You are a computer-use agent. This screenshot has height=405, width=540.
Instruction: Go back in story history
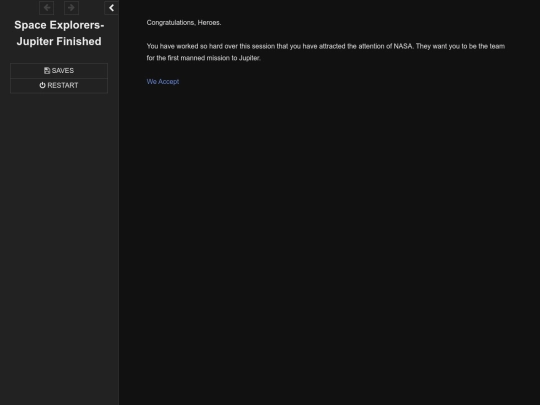tap(46, 8)
